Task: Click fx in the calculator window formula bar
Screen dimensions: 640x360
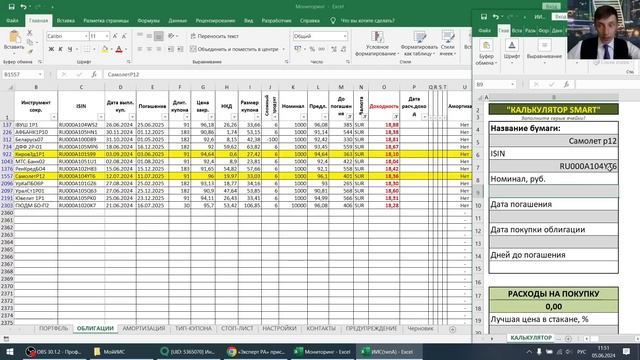Action: (x=567, y=84)
